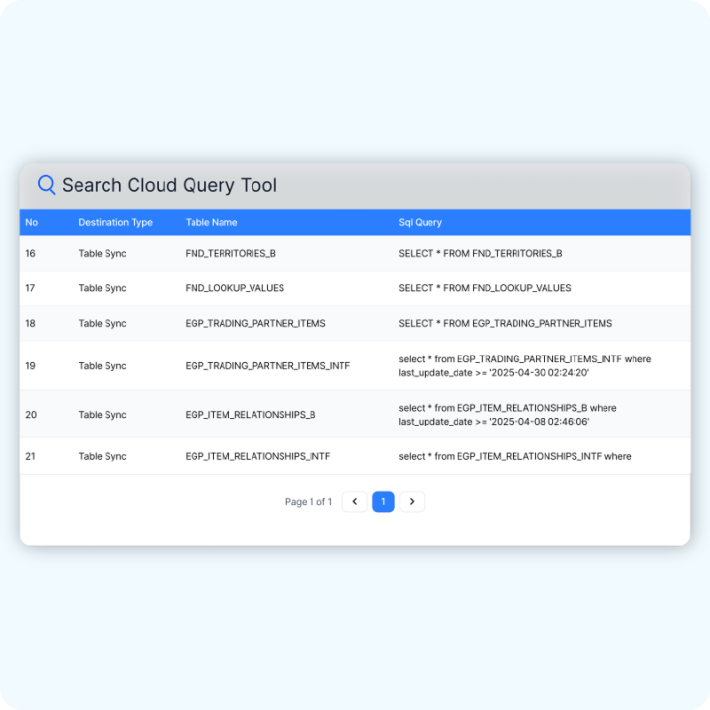Click query from EGP_ITEM_RELATIONSHIPS_INTF where
The image size is (710, 710).
515,456
